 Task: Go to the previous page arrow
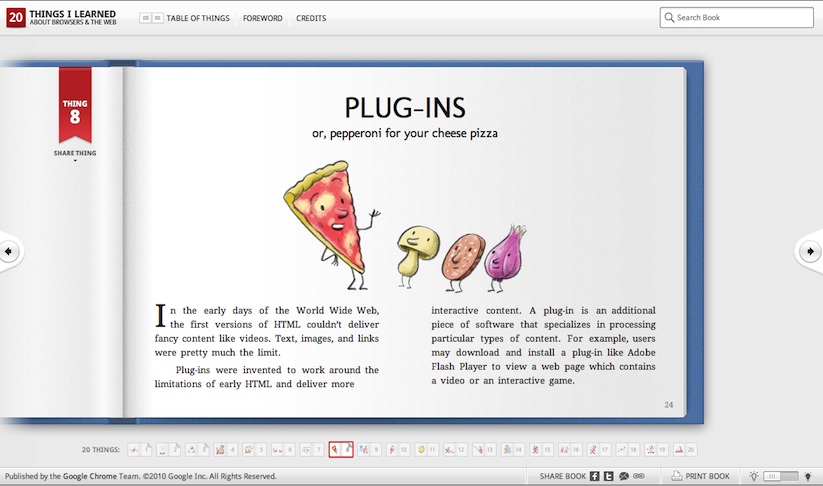pos(9,251)
